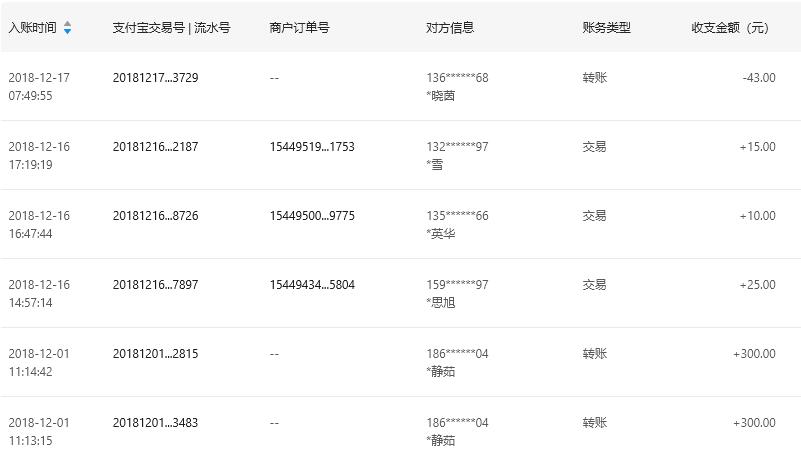Click the 账务类型 column header
This screenshot has height=464, width=801.
tap(606, 28)
